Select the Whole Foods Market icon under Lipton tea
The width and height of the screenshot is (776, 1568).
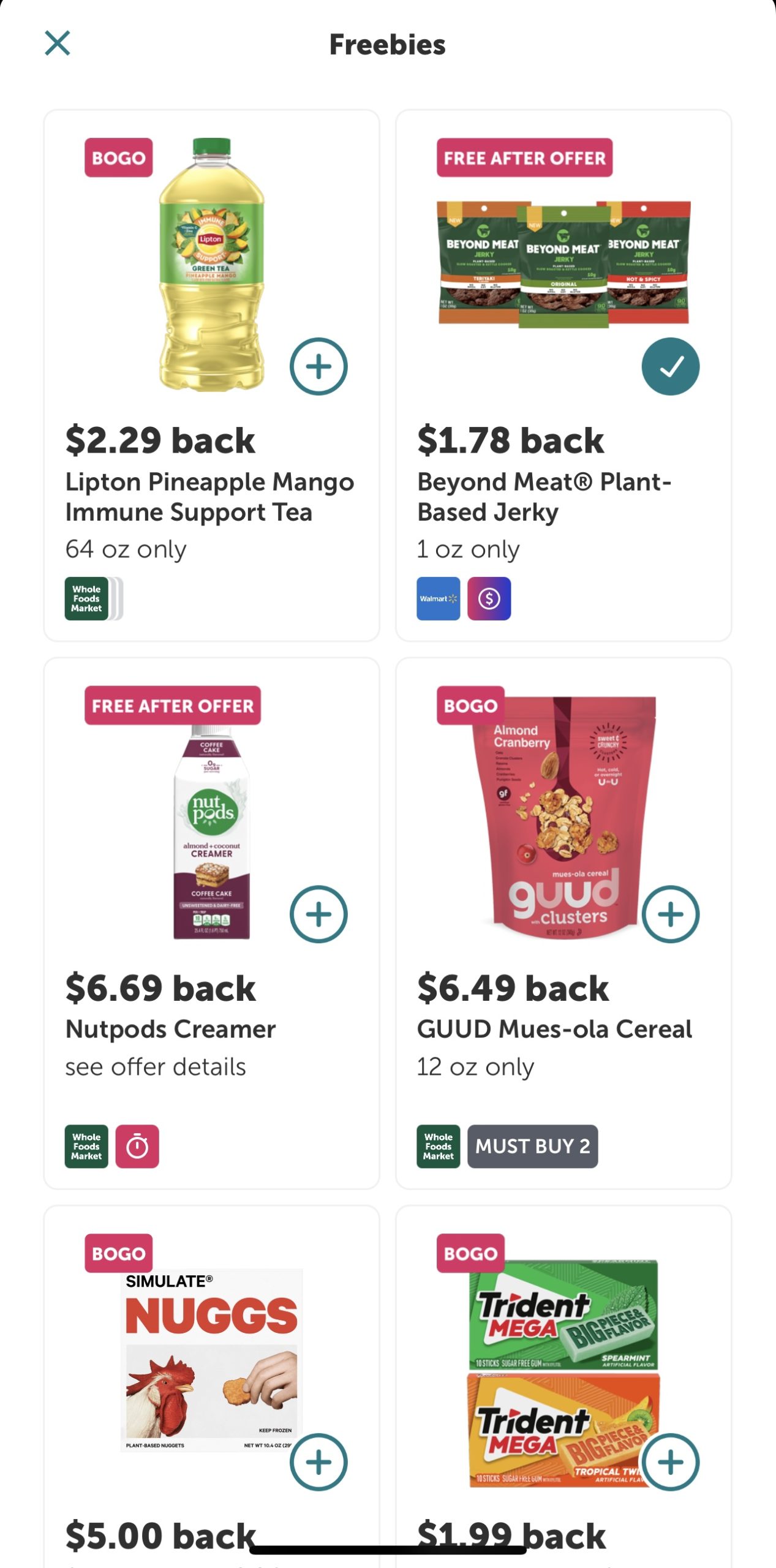pos(86,598)
